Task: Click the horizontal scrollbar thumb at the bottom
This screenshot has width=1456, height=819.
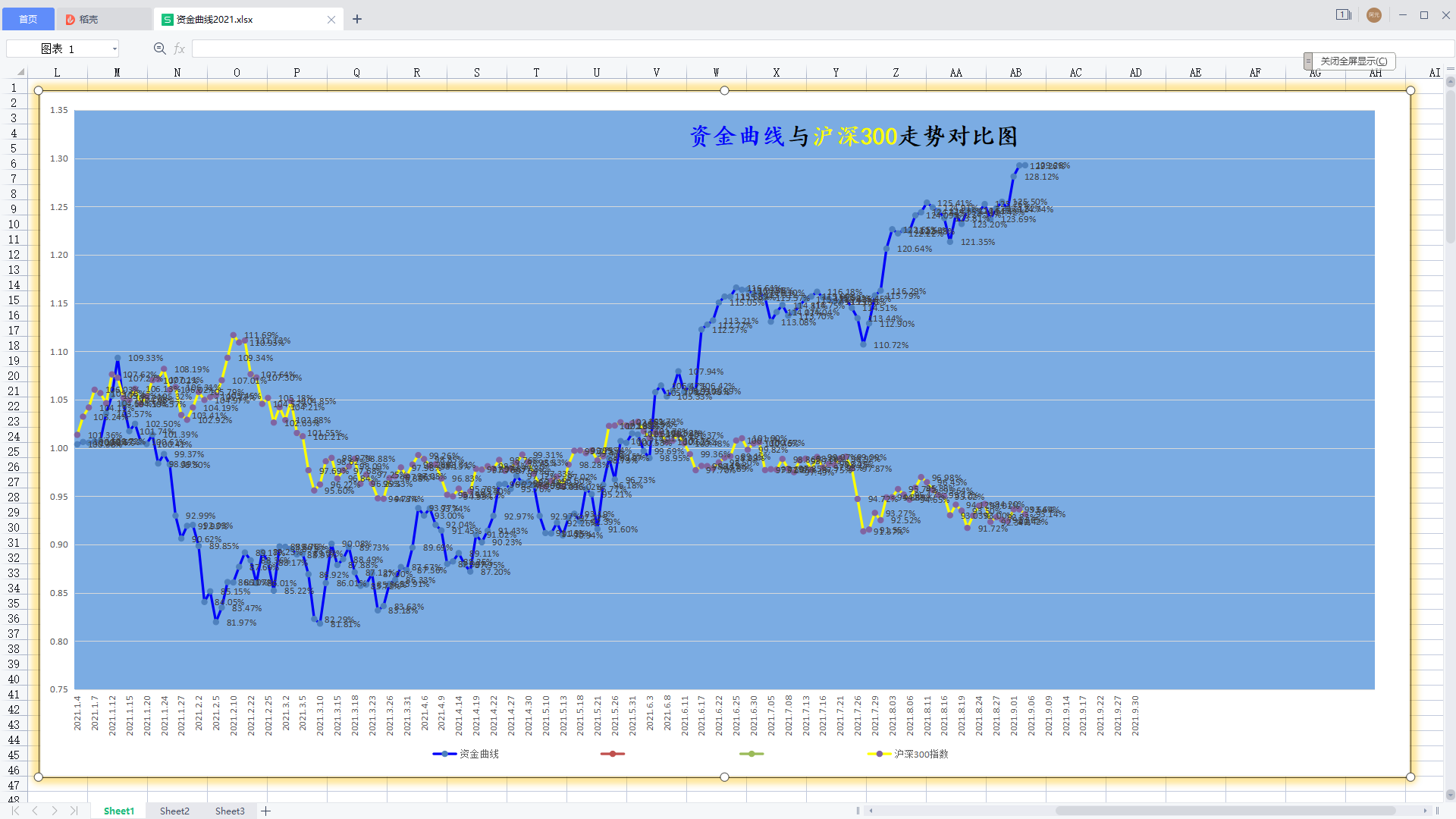Action: [1225, 811]
